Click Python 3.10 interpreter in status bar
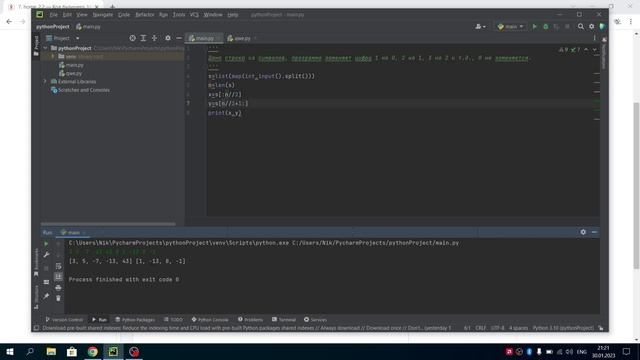Image resolution: width=640 pixels, height=360 pixels. 563,328
